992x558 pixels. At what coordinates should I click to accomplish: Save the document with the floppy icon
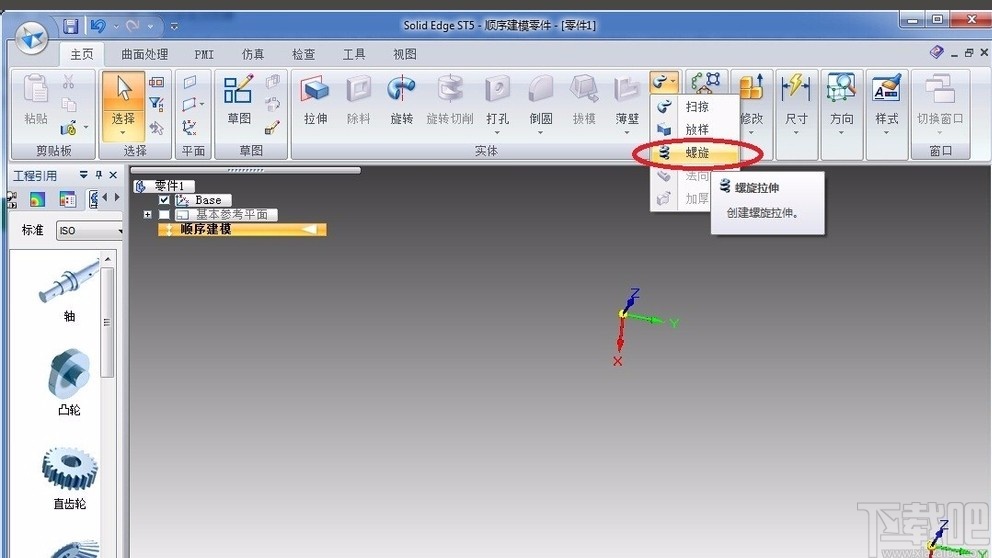[x=70, y=26]
